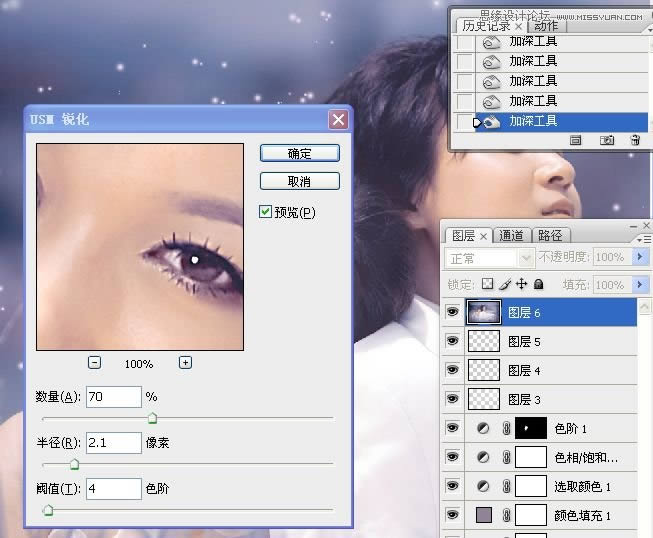Open the blend mode dropdown showing 正常
Viewport: 653px width, 538px height.
(490, 258)
